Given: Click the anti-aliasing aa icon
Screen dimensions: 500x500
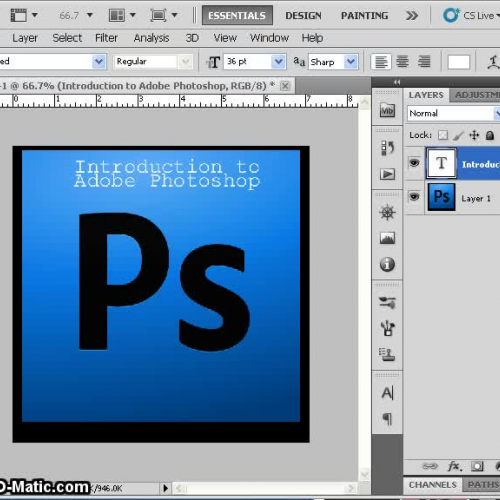Looking at the screenshot, I should pyautogui.click(x=299, y=61).
